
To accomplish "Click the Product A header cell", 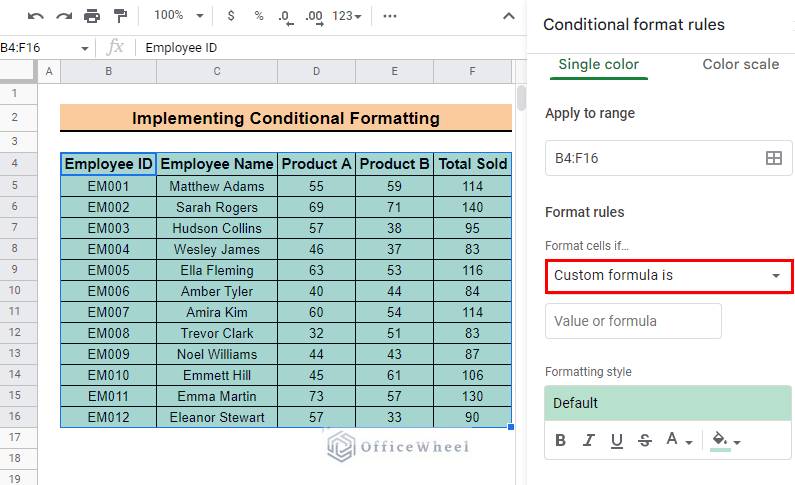I will (316, 164).
